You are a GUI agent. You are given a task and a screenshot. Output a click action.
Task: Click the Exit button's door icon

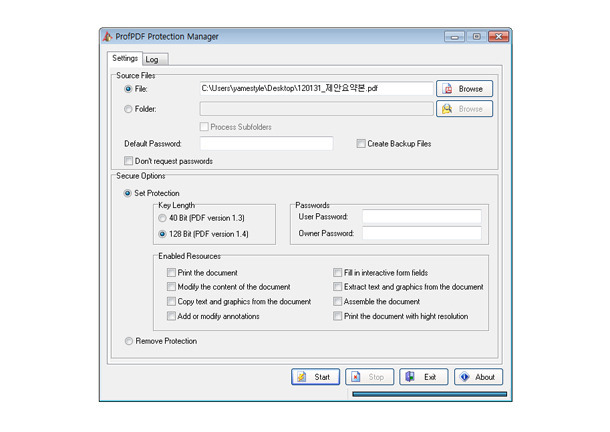click(410, 377)
